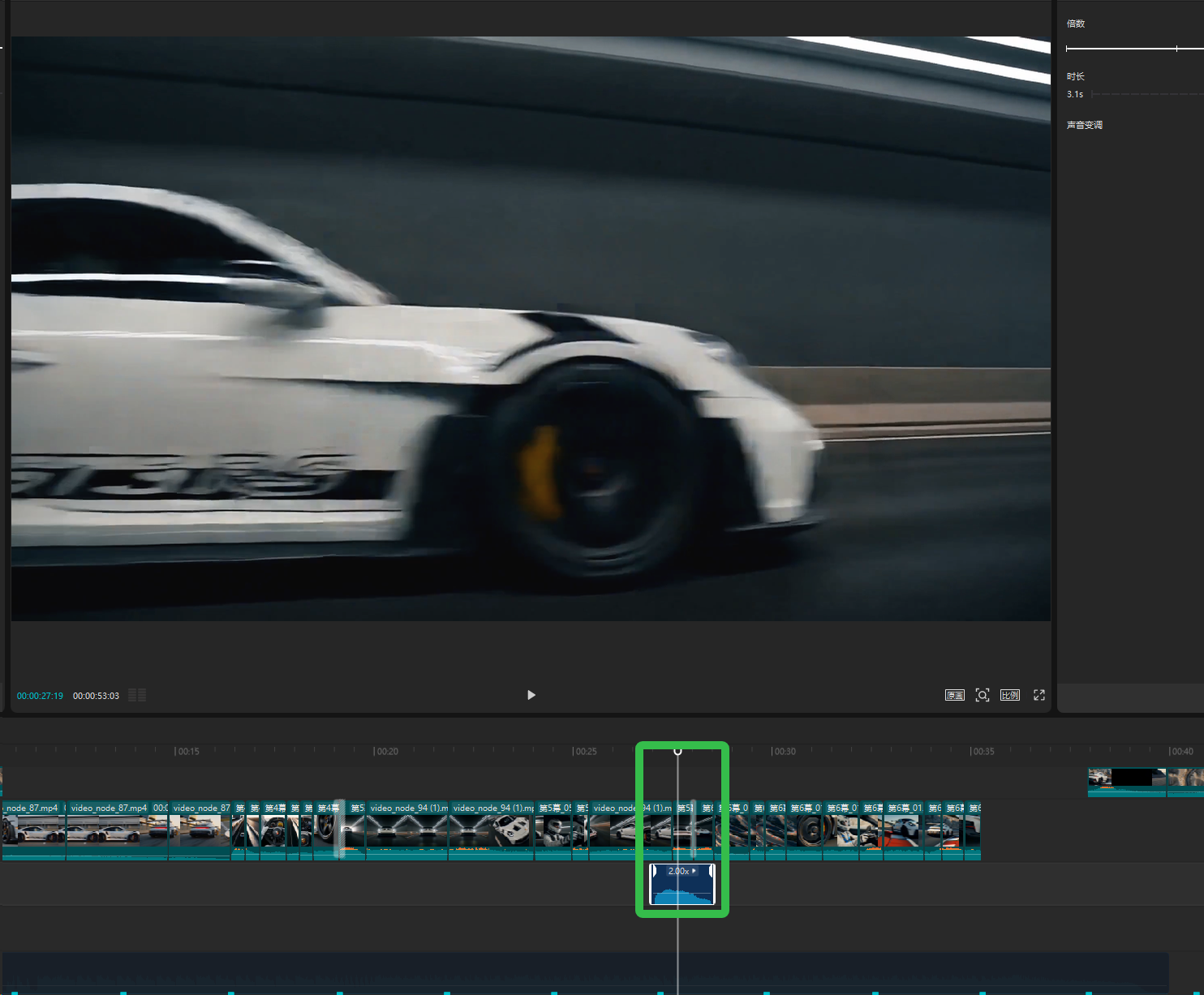Click the timeline playhead marker
1204x995 pixels.
[677, 752]
